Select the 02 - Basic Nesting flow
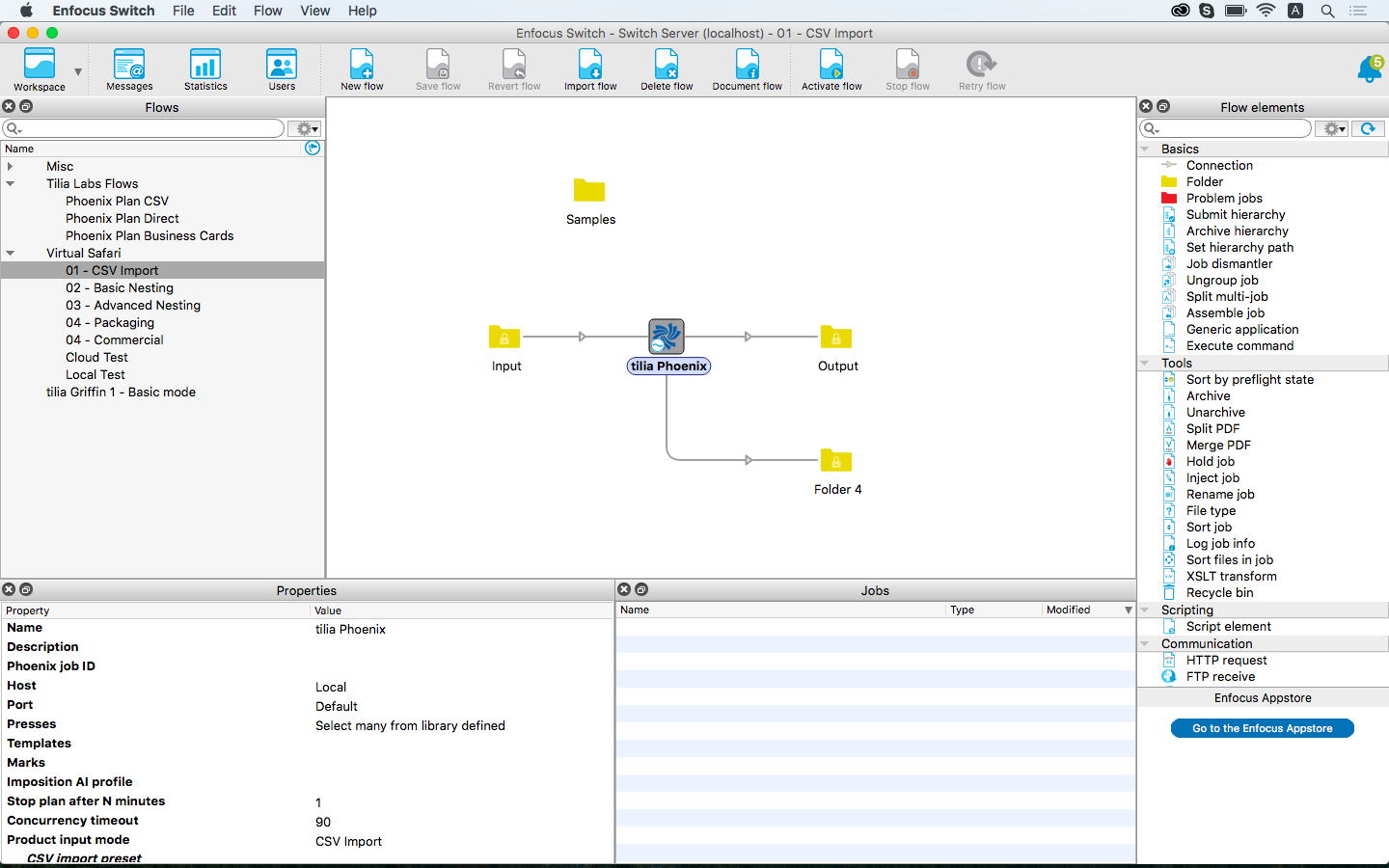This screenshot has width=1389, height=868. pos(120,288)
